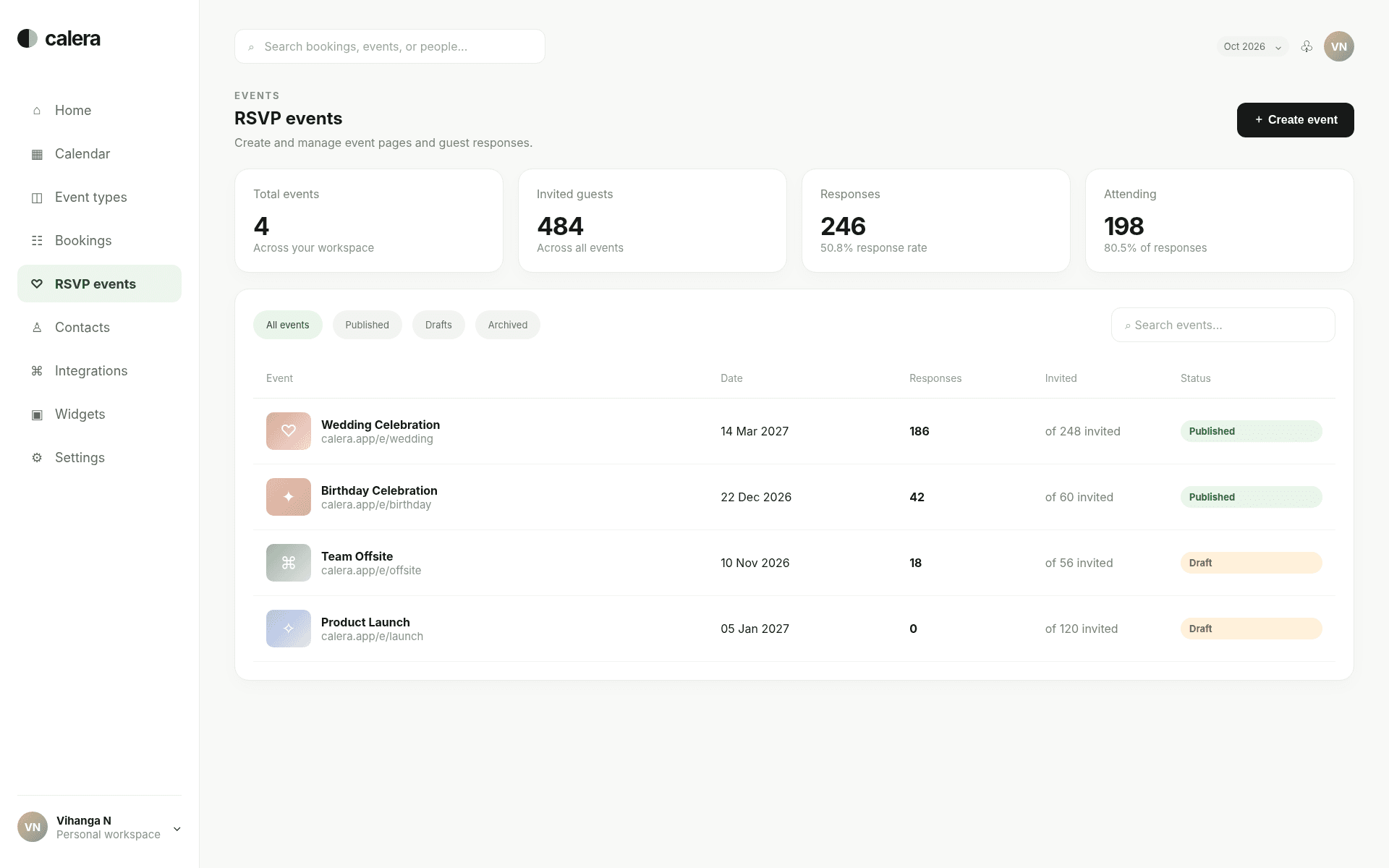Click Published status badge for Birthday Celebration
The height and width of the screenshot is (868, 1389).
tap(1251, 497)
